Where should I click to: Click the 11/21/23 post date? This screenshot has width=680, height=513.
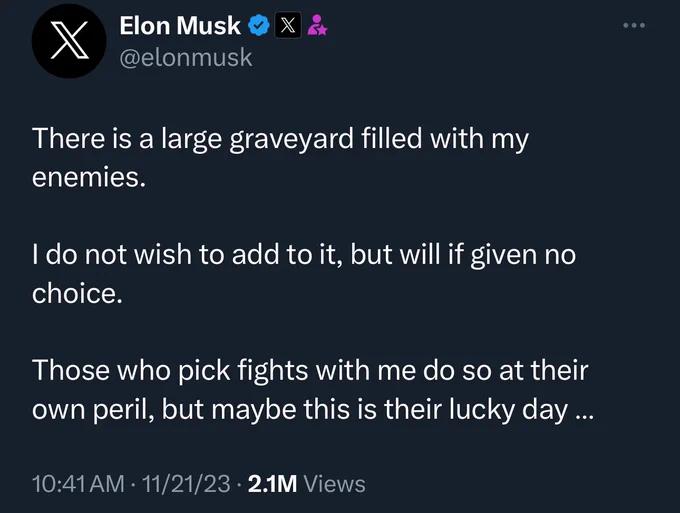pyautogui.click(x=186, y=484)
